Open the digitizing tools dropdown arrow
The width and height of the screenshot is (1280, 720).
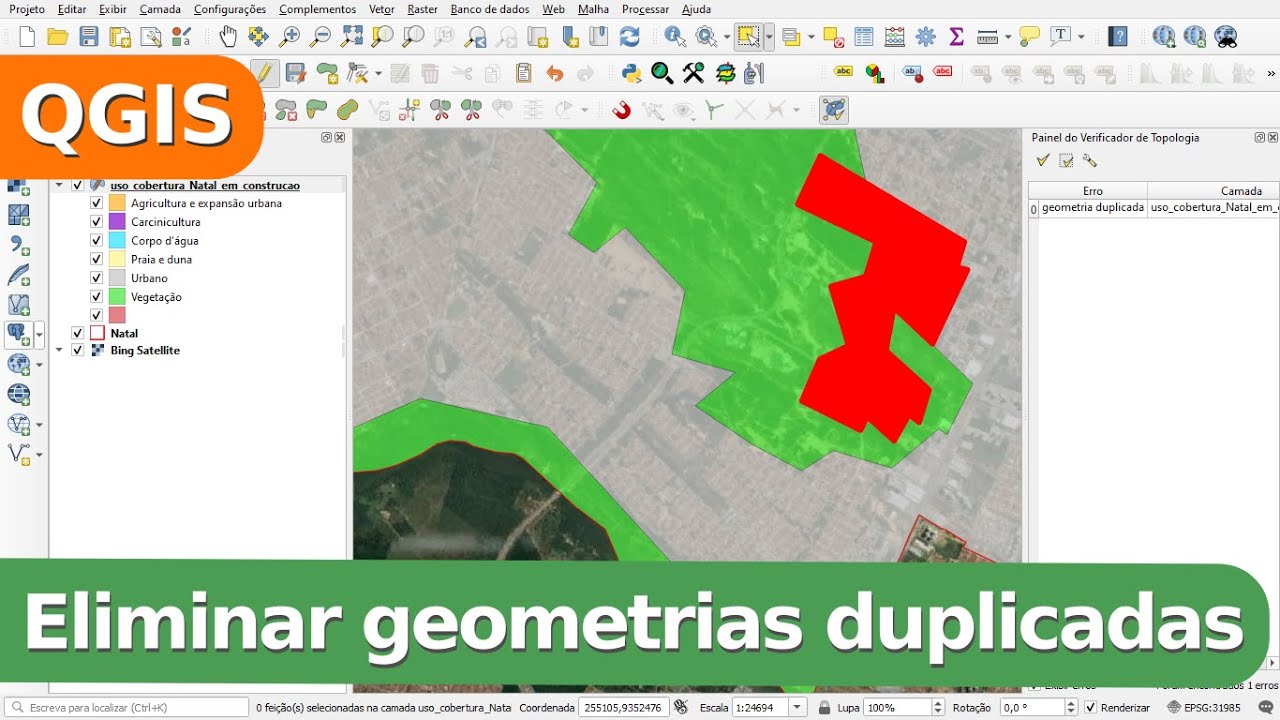point(378,73)
